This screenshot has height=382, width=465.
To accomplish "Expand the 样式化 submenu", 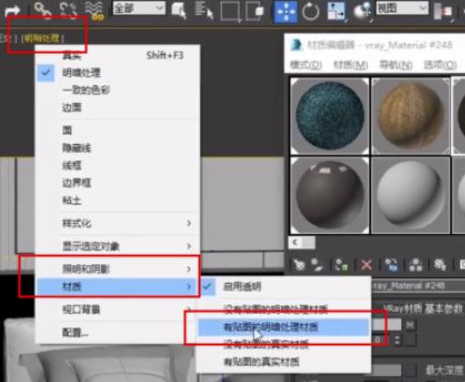I will [x=117, y=223].
